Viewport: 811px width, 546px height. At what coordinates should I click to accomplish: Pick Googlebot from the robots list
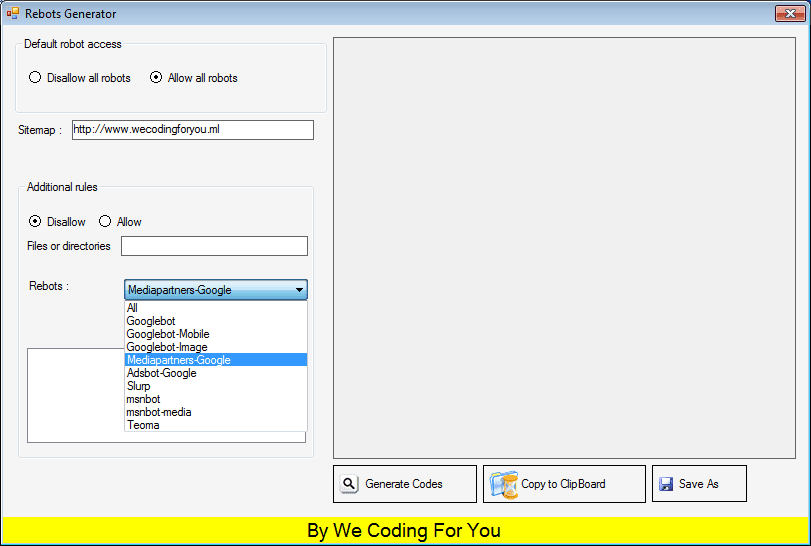[x=216, y=321]
